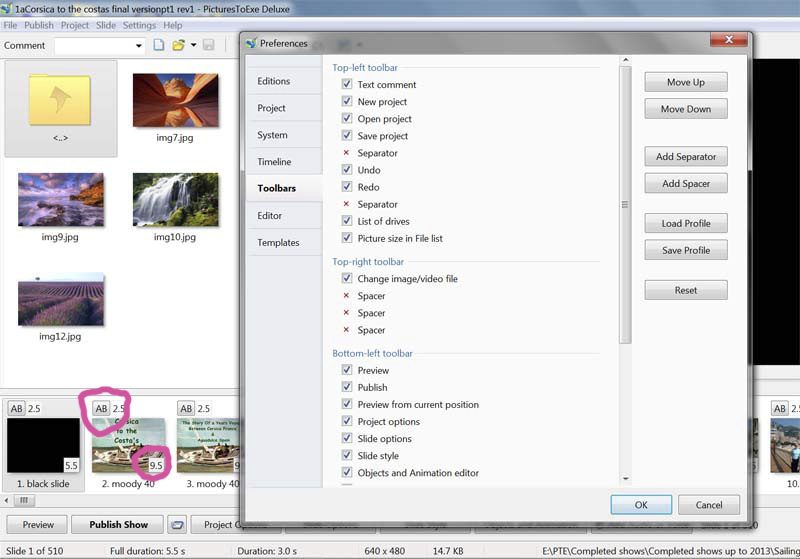Click the AB transition icon on slide 3
800x559 pixels.
(186, 409)
